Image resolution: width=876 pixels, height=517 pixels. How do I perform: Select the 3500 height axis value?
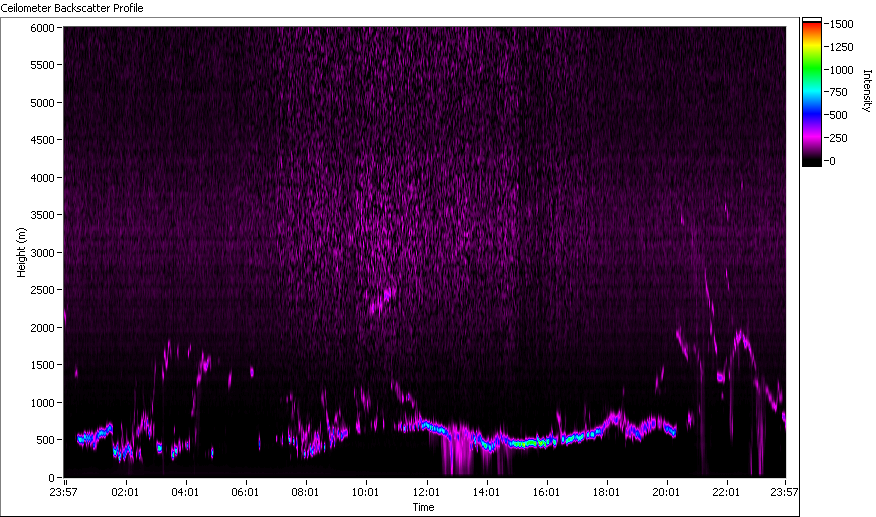point(42,215)
